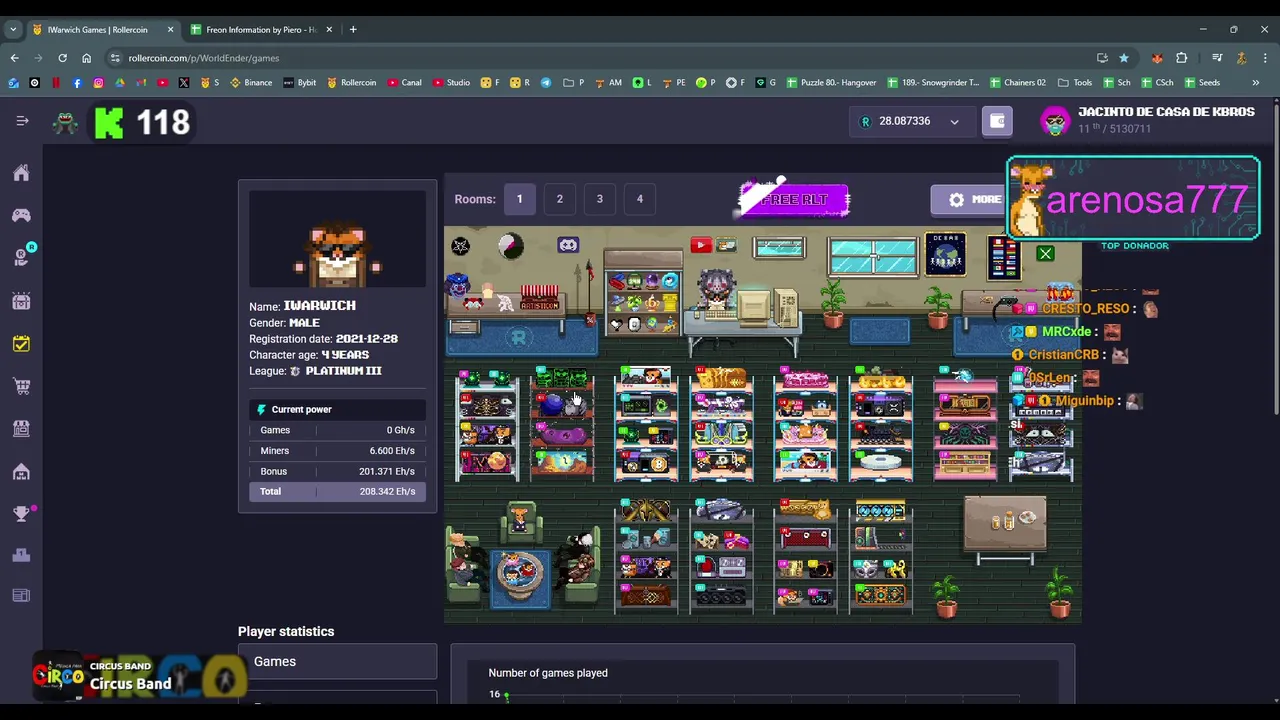The image size is (1280, 720).
Task: Open the calendar tasks icon in sidebar
Action: click(x=21, y=344)
